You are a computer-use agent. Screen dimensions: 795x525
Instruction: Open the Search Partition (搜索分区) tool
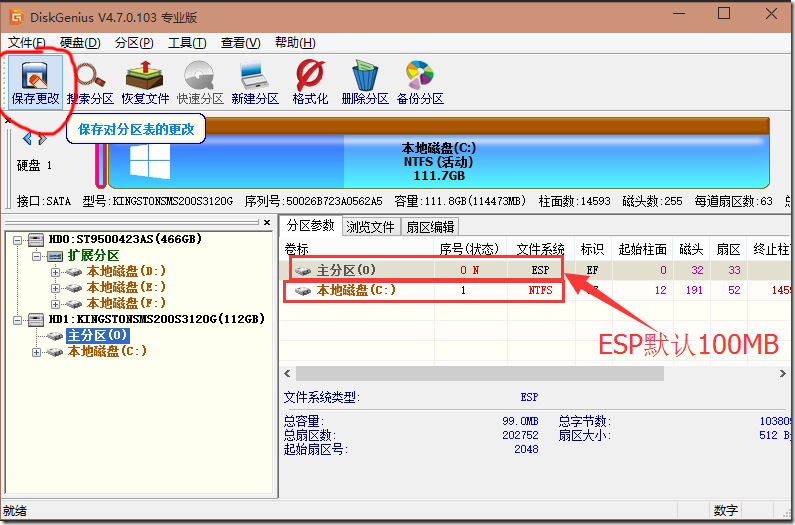[x=90, y=82]
